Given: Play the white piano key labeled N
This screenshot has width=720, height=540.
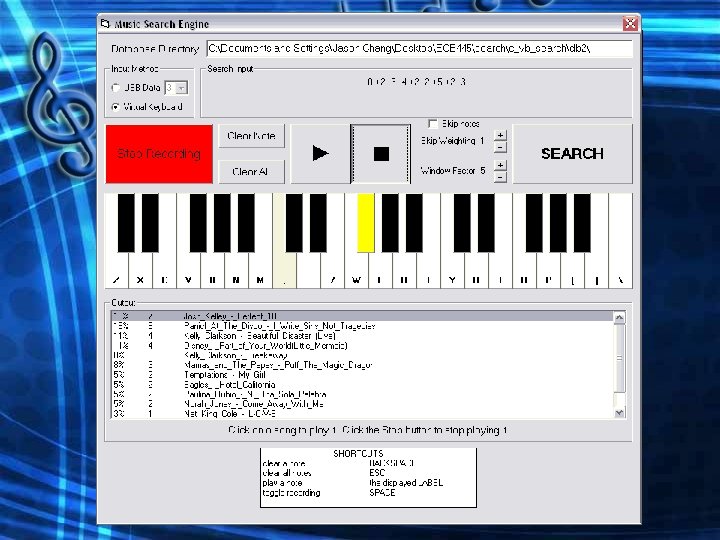Looking at the screenshot, I should pyautogui.click(x=236, y=271).
